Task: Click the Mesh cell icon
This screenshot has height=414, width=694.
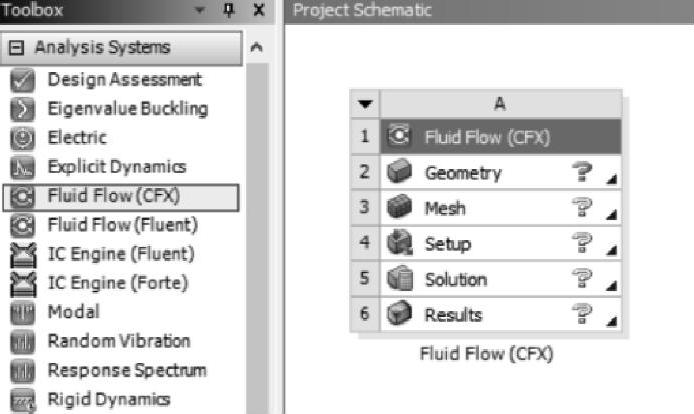Action: pyautogui.click(x=399, y=209)
